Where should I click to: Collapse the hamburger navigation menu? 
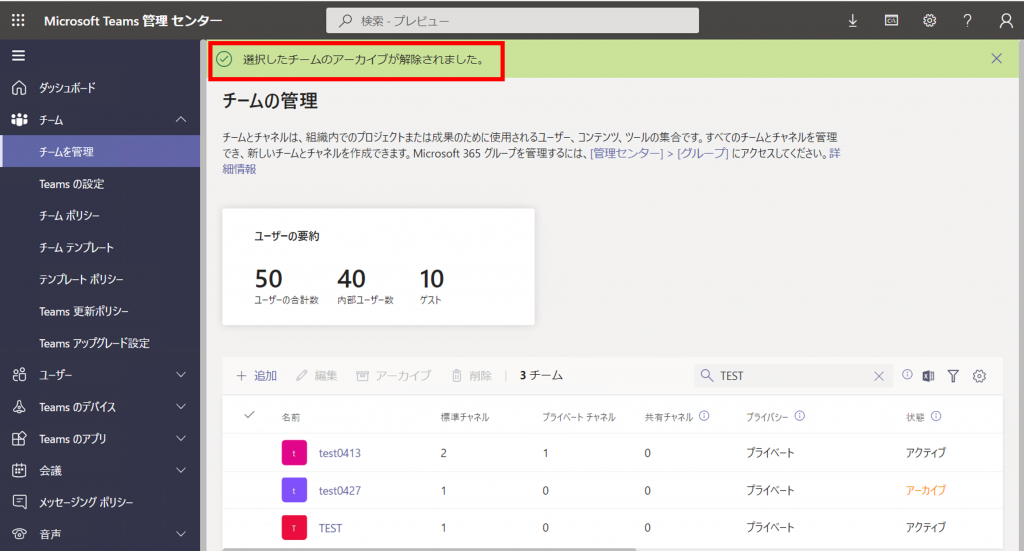tap(19, 55)
